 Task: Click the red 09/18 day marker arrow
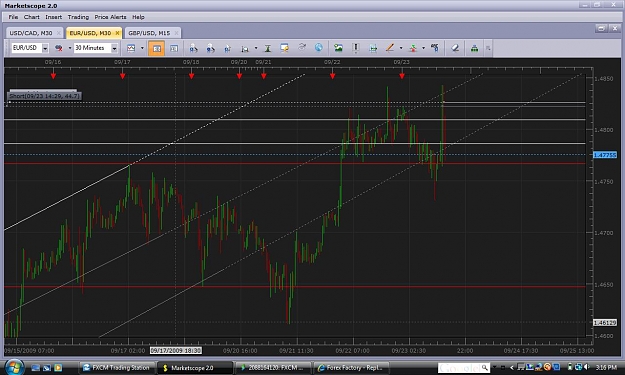pos(191,76)
